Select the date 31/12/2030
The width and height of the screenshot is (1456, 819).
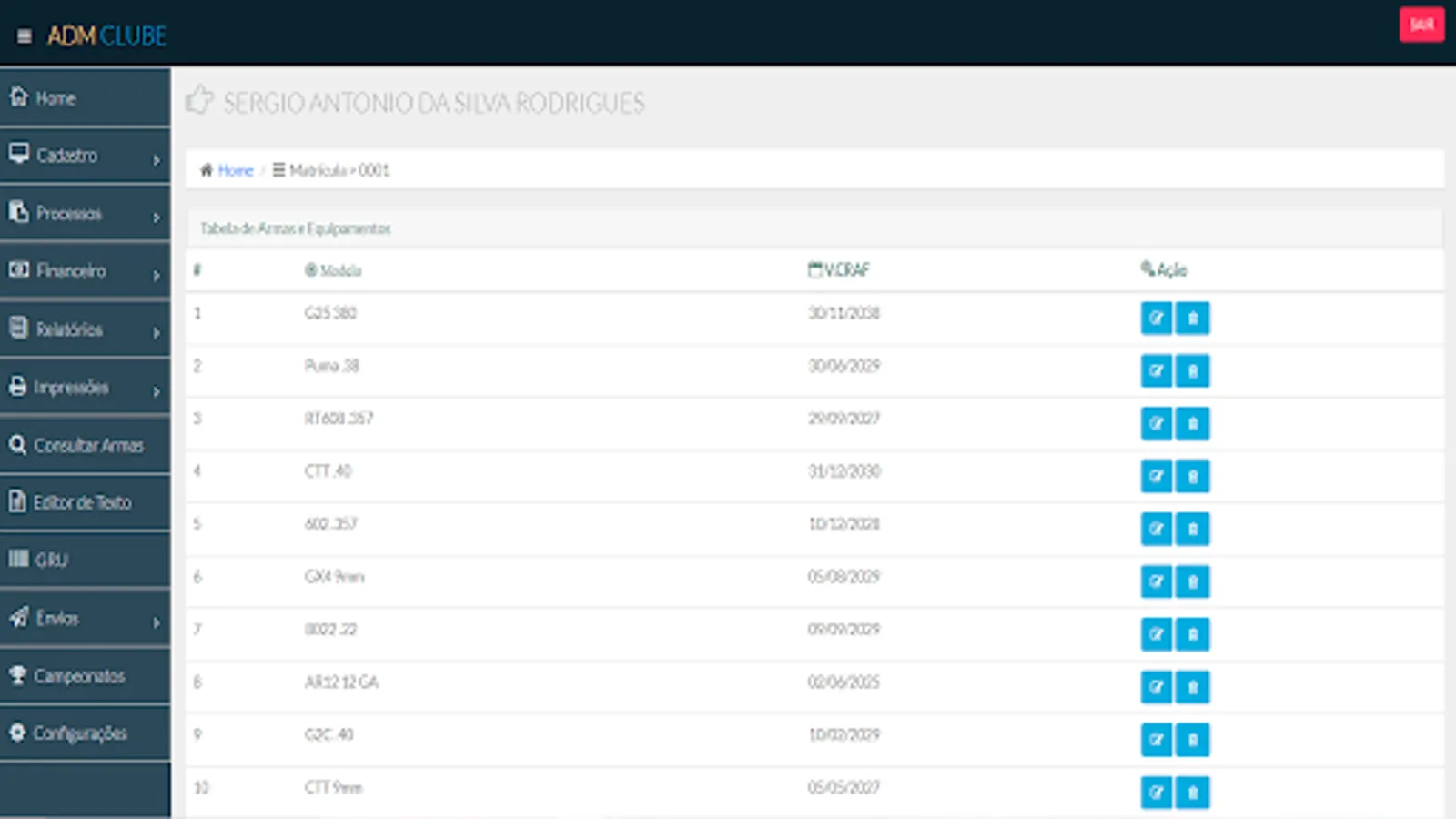(x=844, y=471)
